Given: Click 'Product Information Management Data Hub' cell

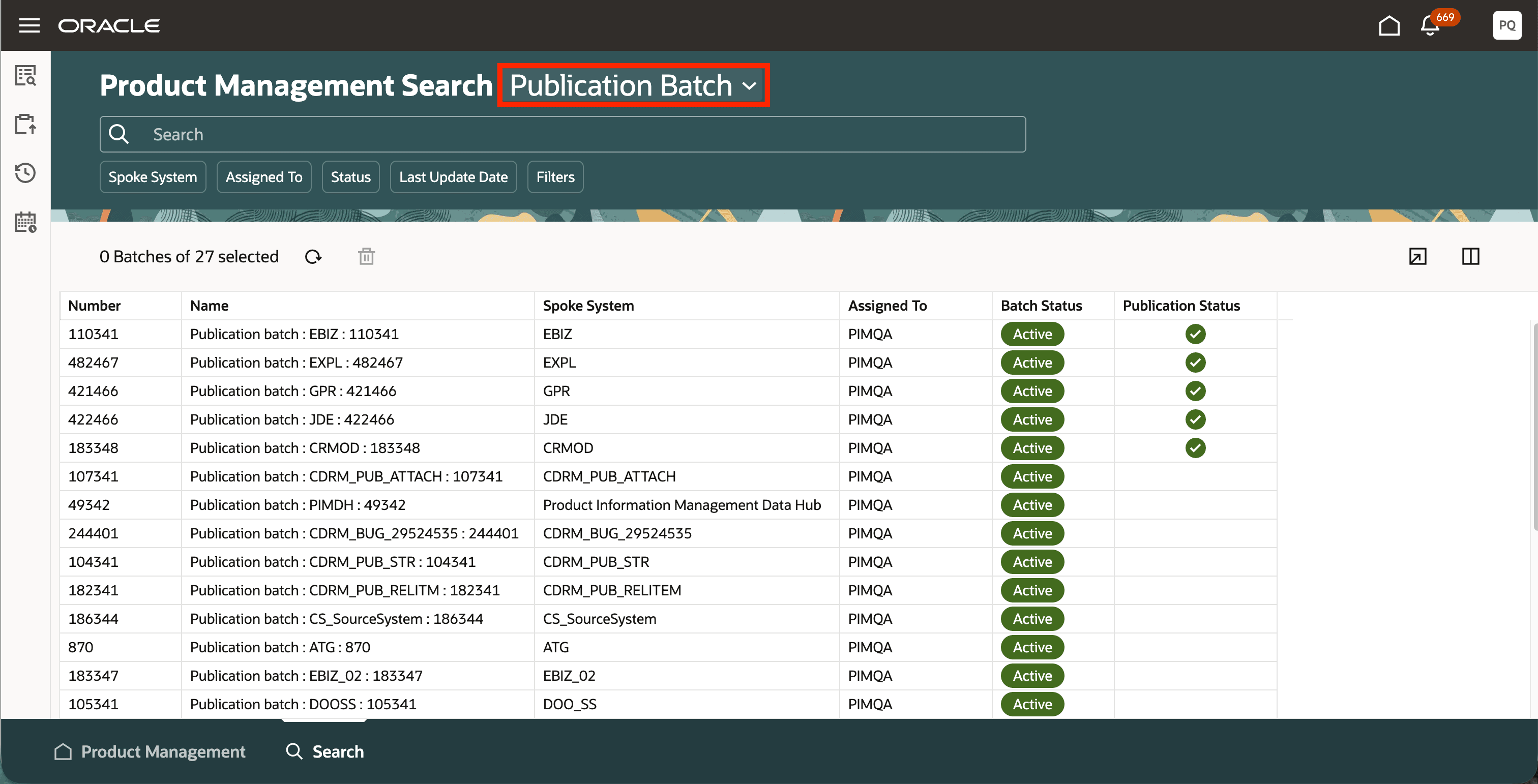Looking at the screenshot, I should [x=682, y=505].
